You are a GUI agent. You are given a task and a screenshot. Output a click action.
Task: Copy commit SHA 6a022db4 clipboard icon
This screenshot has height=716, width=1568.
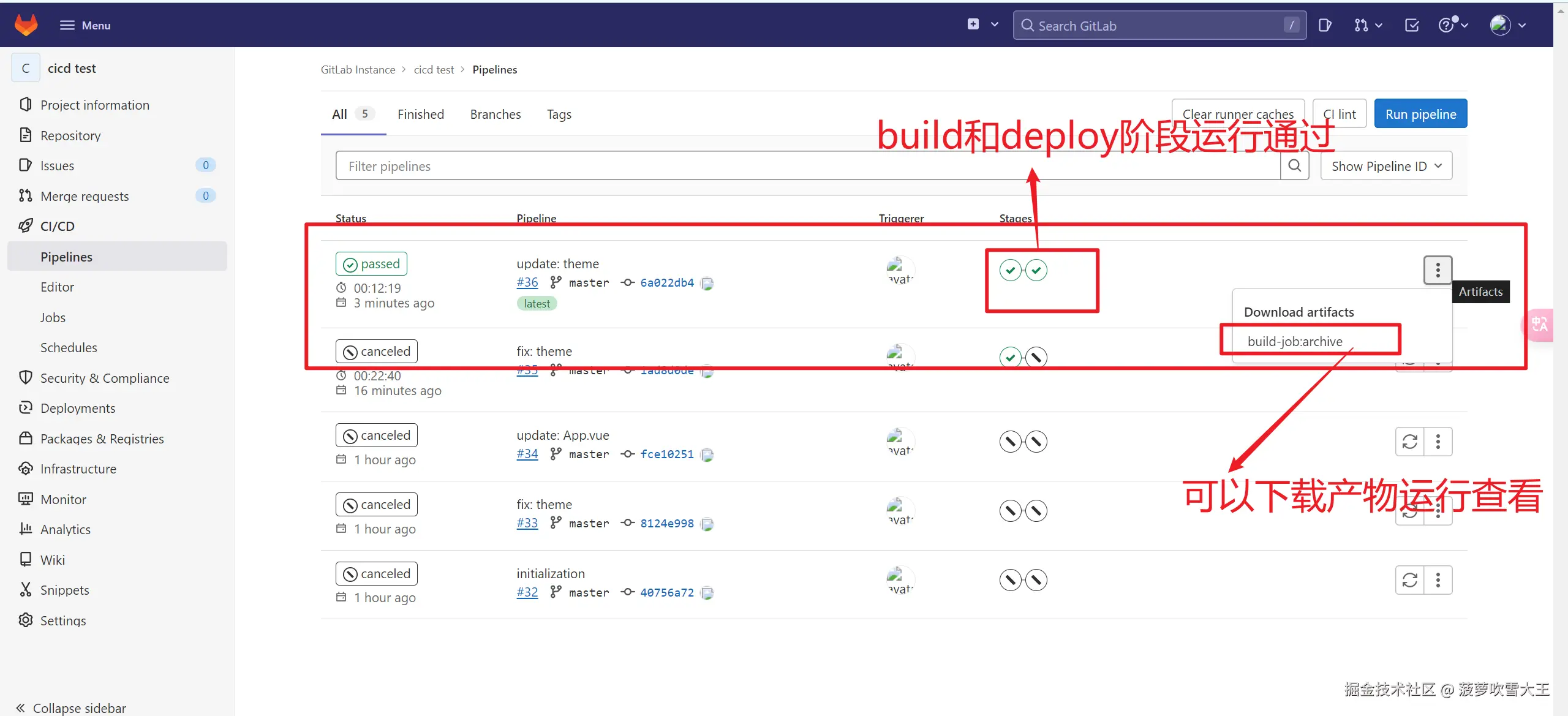pos(707,283)
